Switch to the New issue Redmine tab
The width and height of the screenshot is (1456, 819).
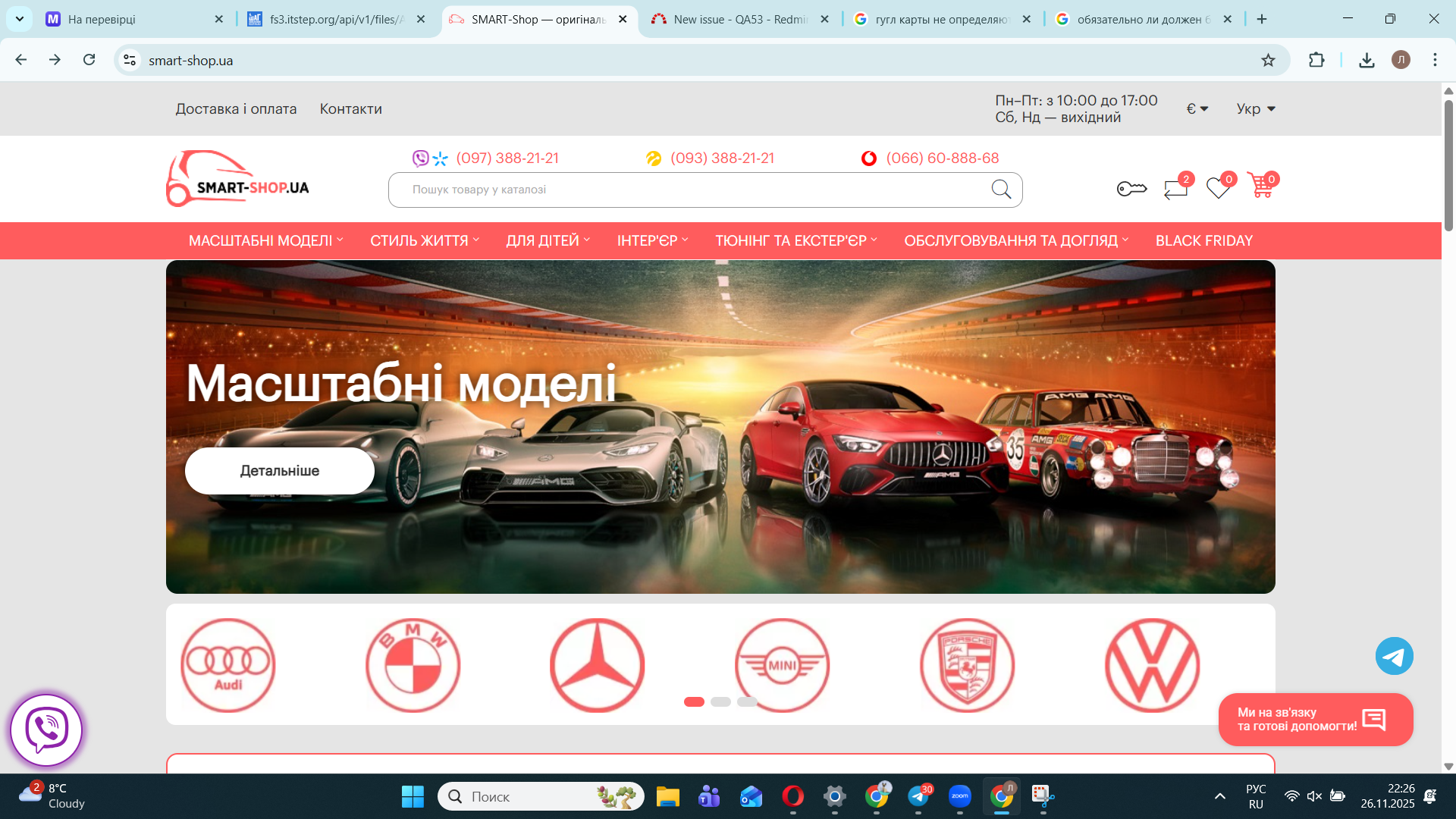(739, 19)
